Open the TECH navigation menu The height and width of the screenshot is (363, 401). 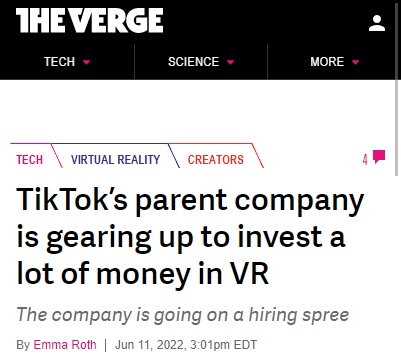coord(67,62)
